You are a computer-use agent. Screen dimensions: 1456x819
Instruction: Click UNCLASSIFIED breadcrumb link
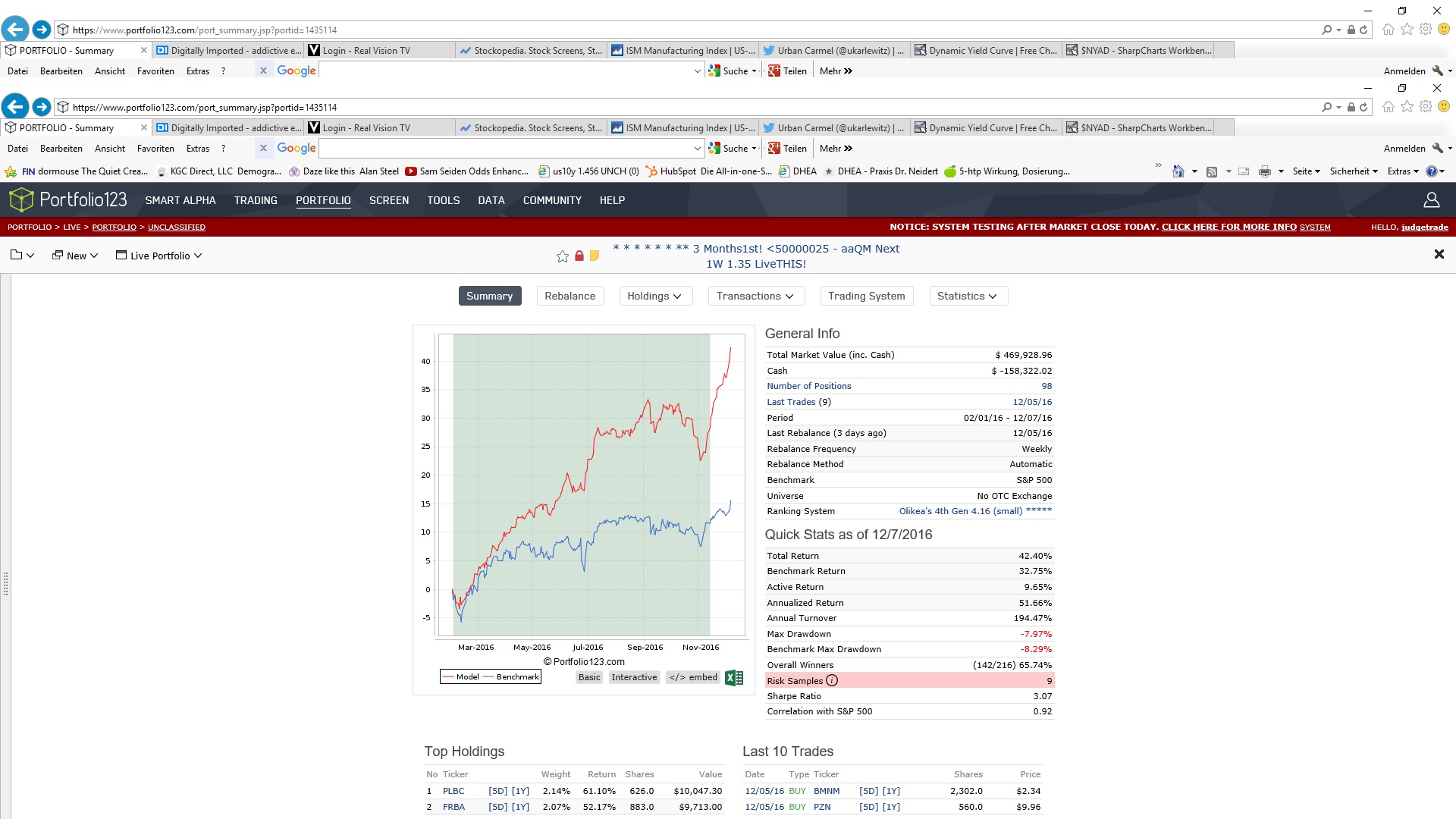coord(177,227)
